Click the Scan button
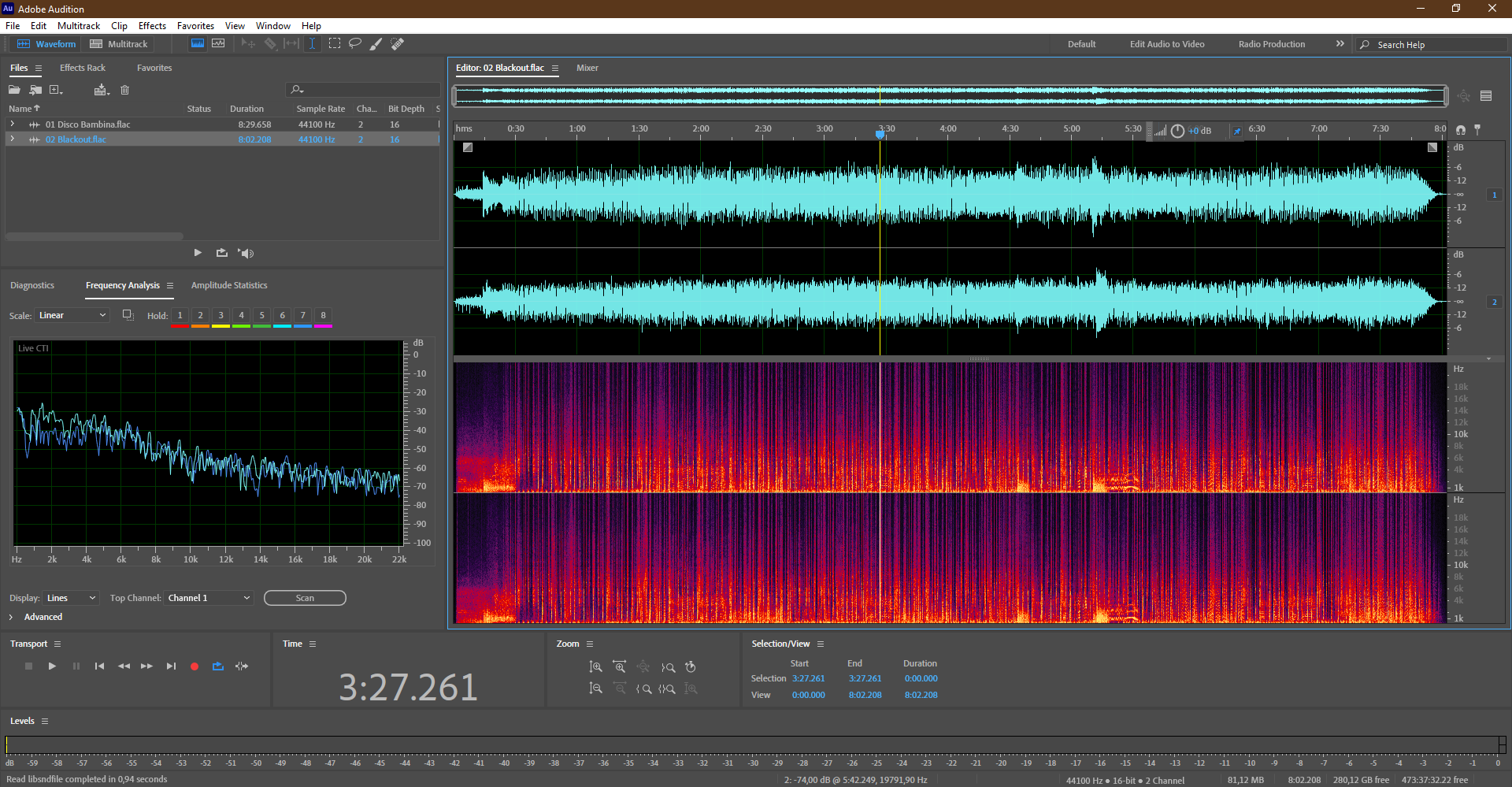 pos(305,598)
